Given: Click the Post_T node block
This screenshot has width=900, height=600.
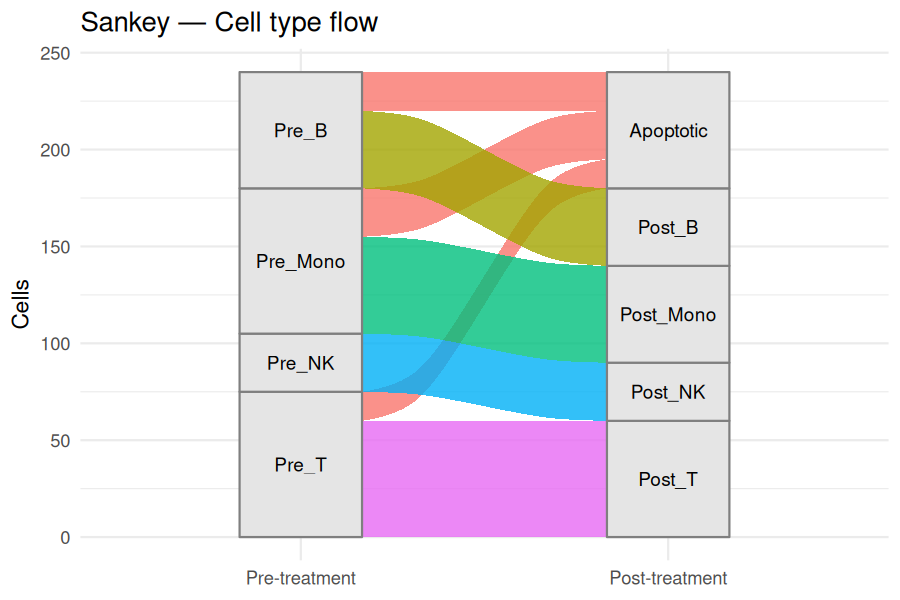Looking at the screenshot, I should tap(668, 479).
